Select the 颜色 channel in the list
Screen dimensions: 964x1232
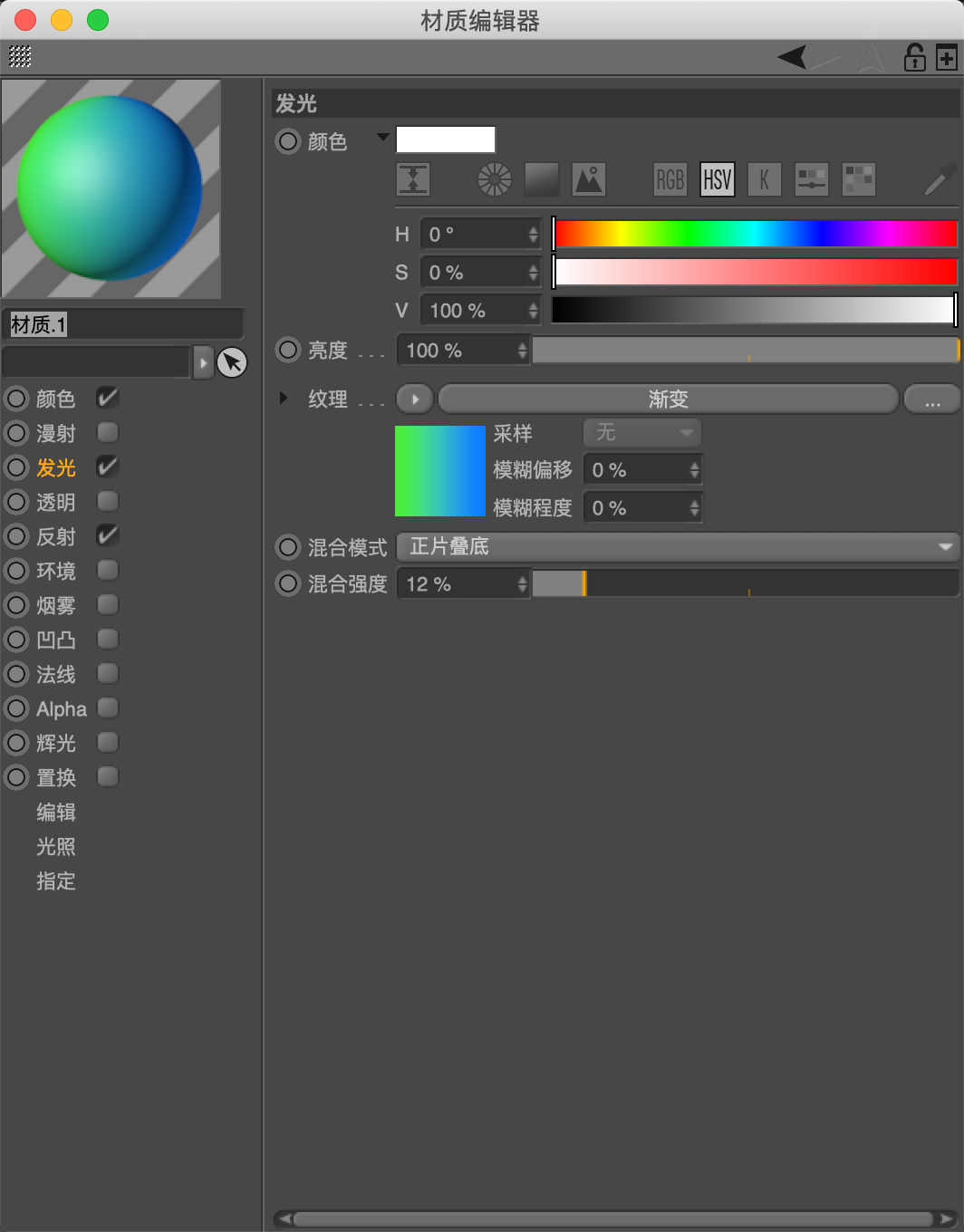(55, 399)
